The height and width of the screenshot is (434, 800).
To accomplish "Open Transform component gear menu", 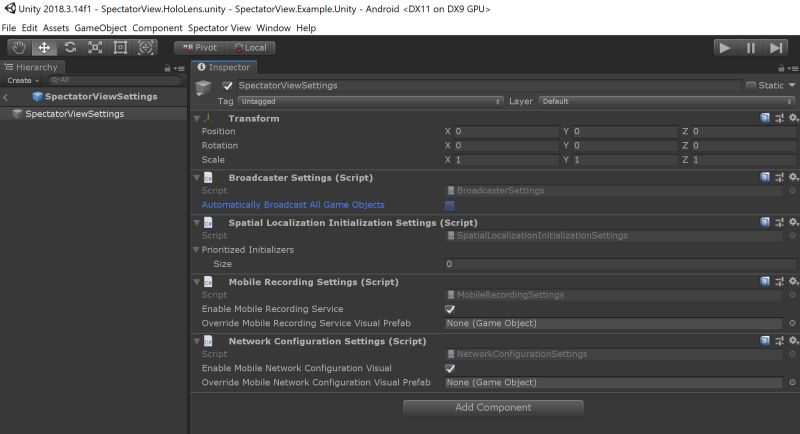I will pyautogui.click(x=793, y=118).
